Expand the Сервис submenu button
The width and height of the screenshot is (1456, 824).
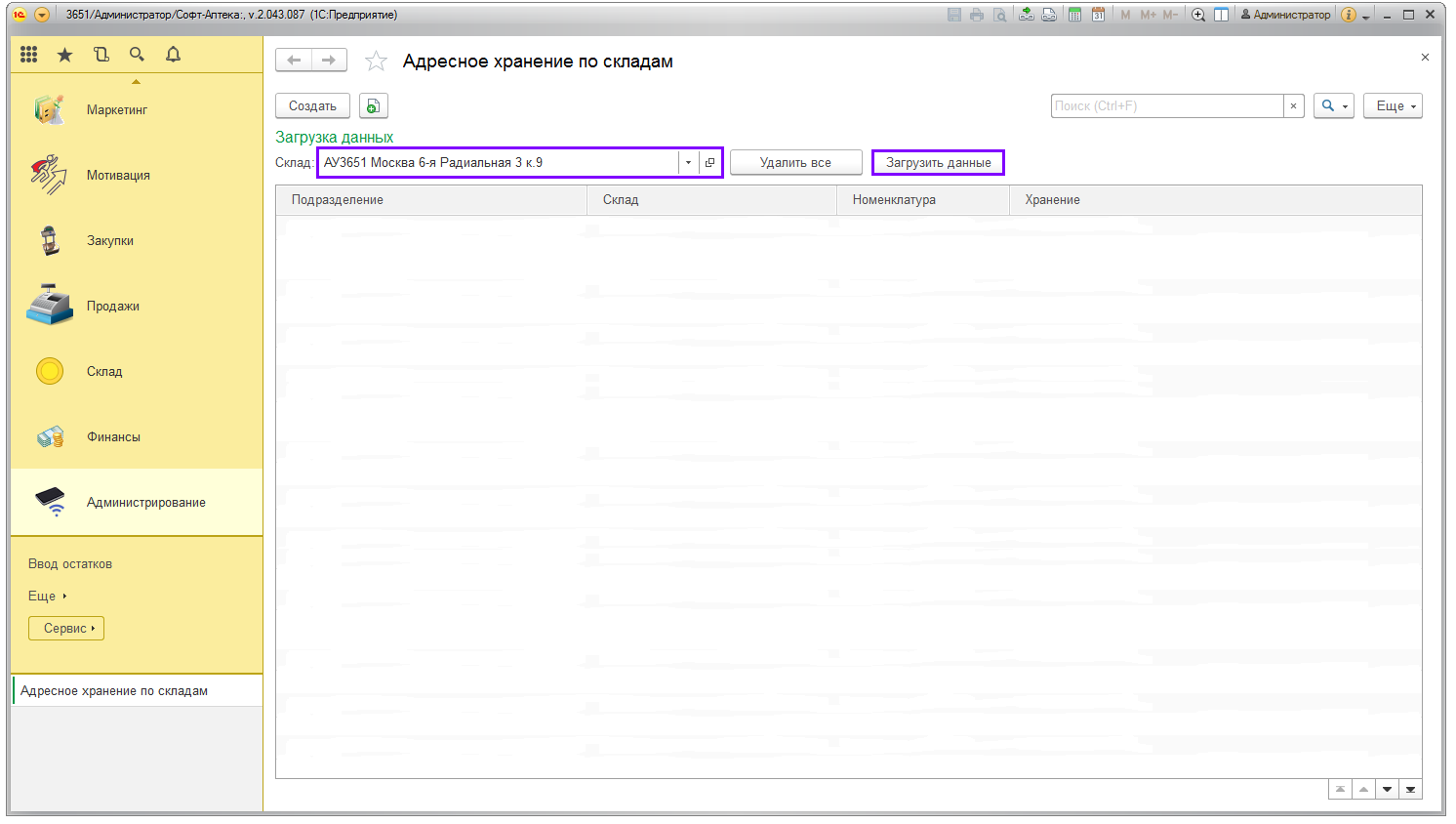(66, 629)
